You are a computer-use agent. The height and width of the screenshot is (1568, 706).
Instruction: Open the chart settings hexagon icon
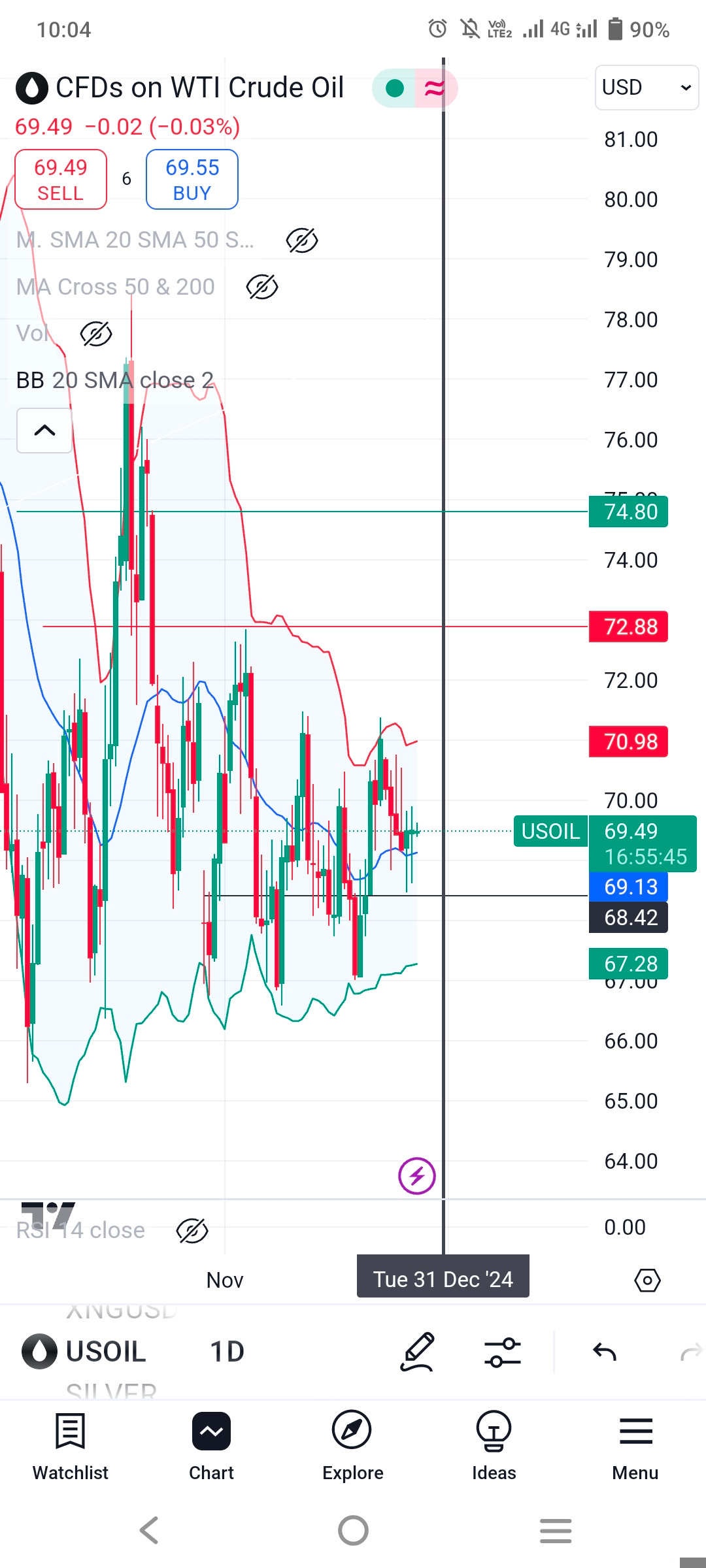coord(648,1281)
